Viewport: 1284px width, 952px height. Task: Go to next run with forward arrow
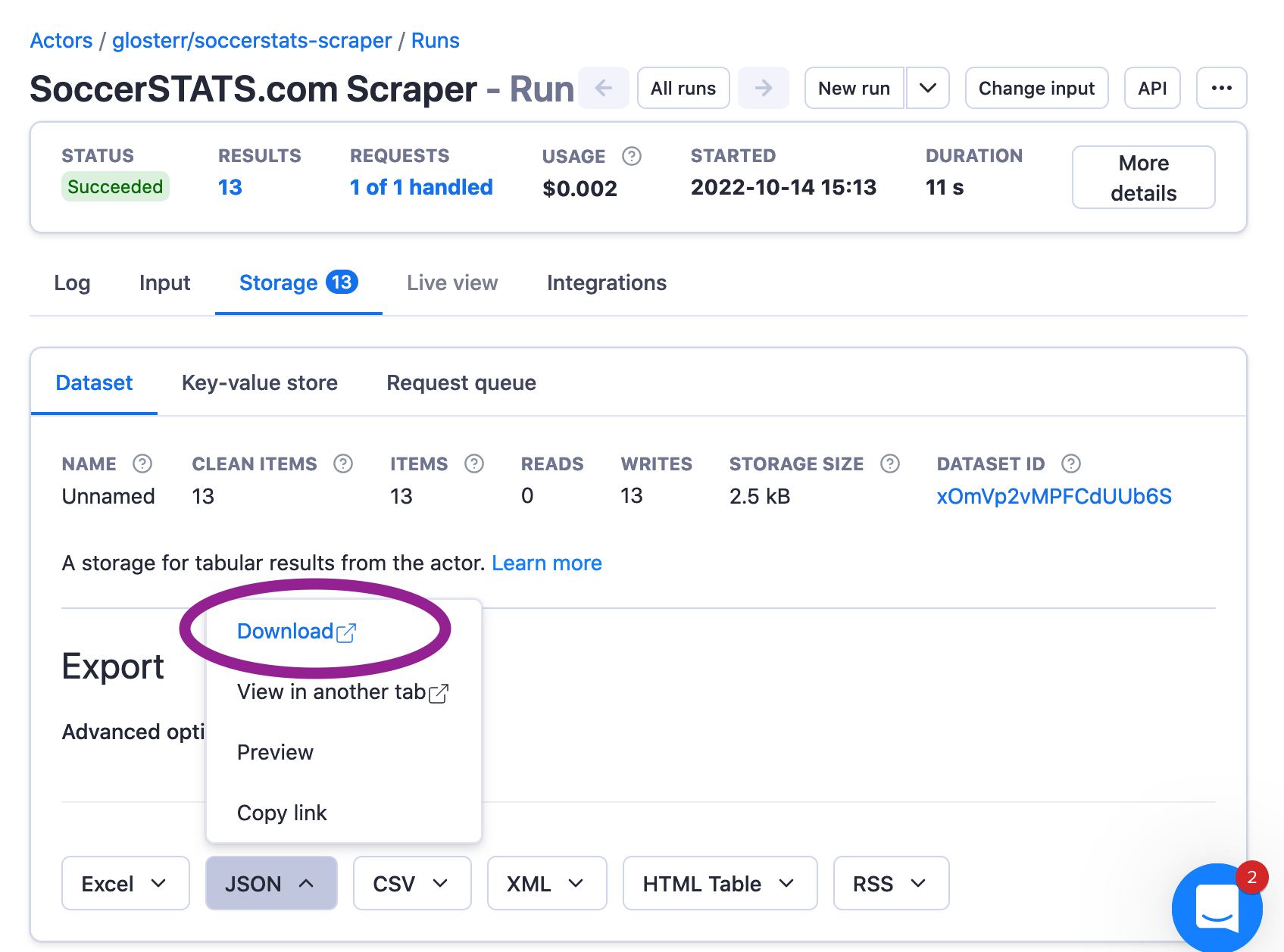[x=764, y=88]
